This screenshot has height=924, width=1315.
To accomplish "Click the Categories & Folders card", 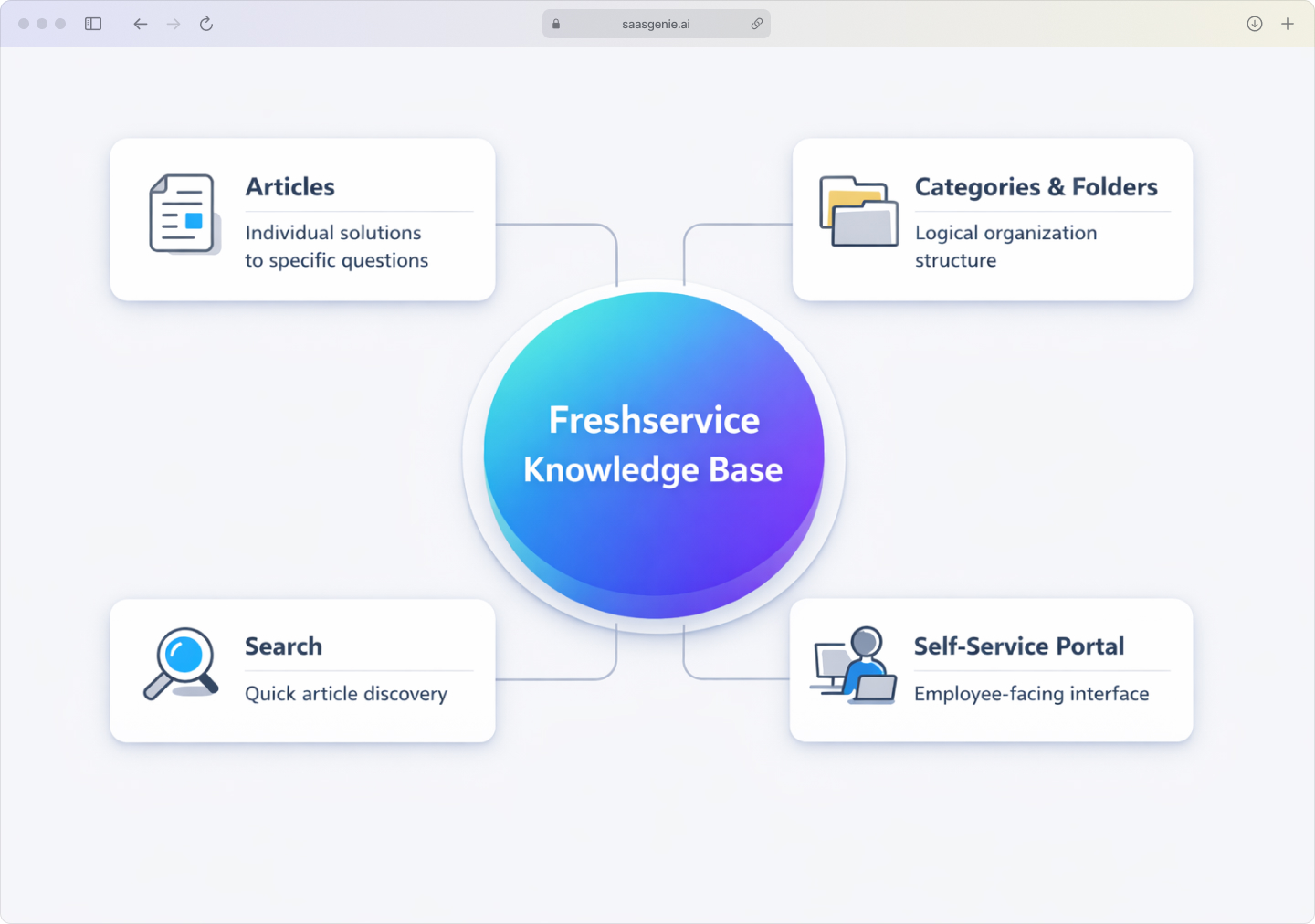I will (x=992, y=219).
